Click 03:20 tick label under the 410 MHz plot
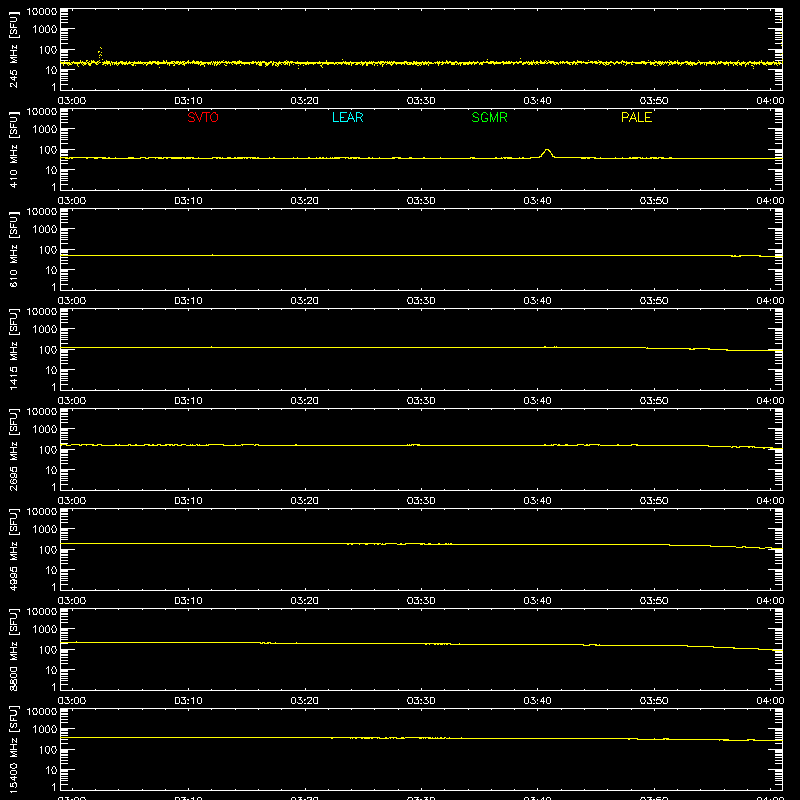Image resolution: width=800 pixels, height=800 pixels. 305,201
